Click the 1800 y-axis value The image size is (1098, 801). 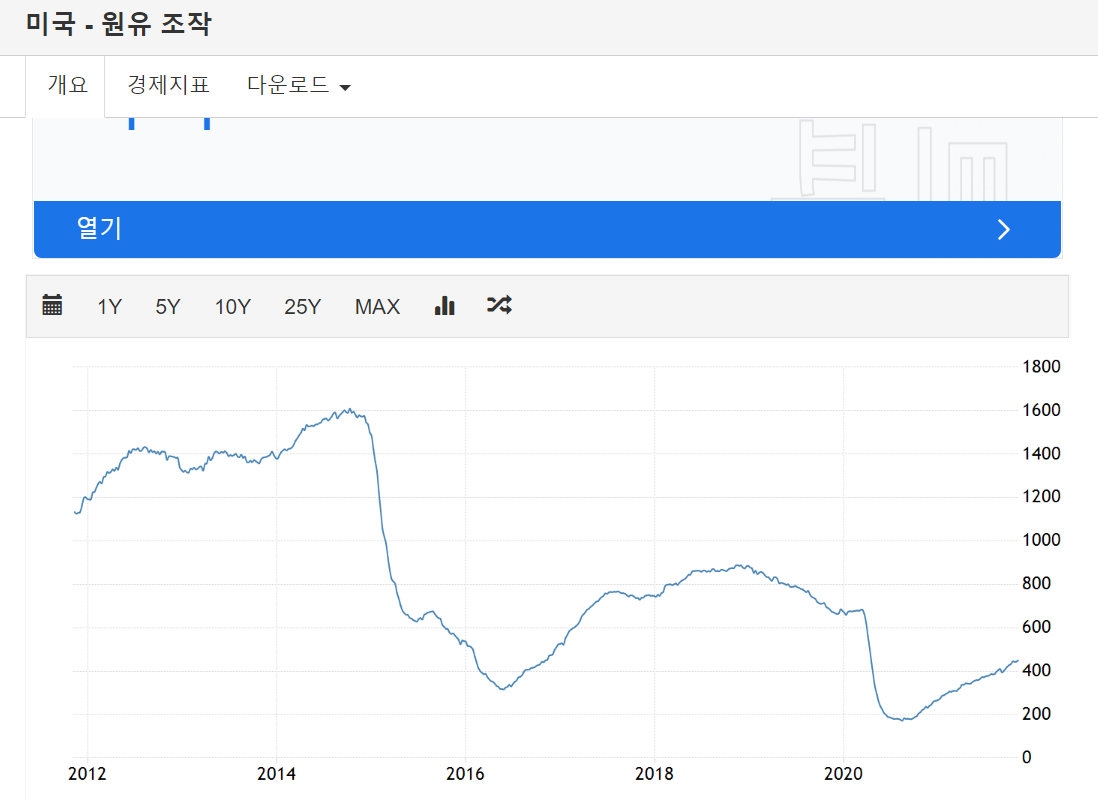[1041, 366]
